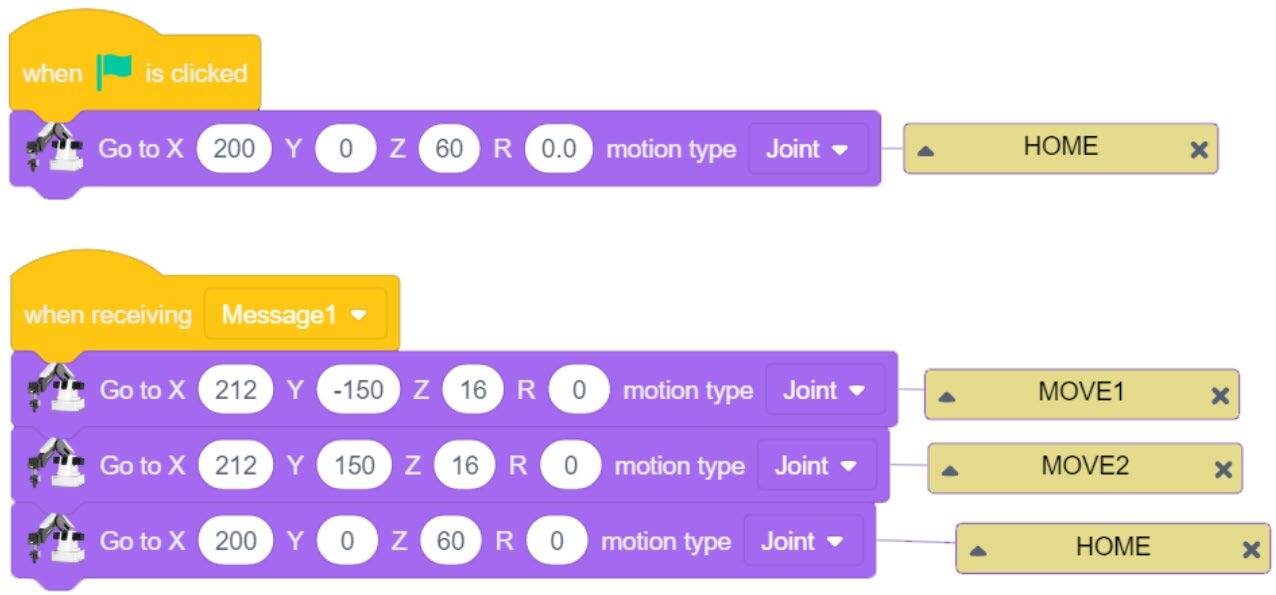Screen dimensions: 1276x595
Task: Click the MOVE1 comment text
Action: pyautogui.click(x=1080, y=391)
